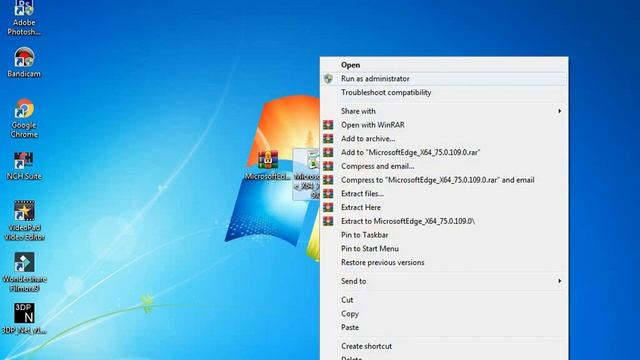Select Pin to Taskbar
The width and height of the screenshot is (640, 360).
(x=444, y=235)
